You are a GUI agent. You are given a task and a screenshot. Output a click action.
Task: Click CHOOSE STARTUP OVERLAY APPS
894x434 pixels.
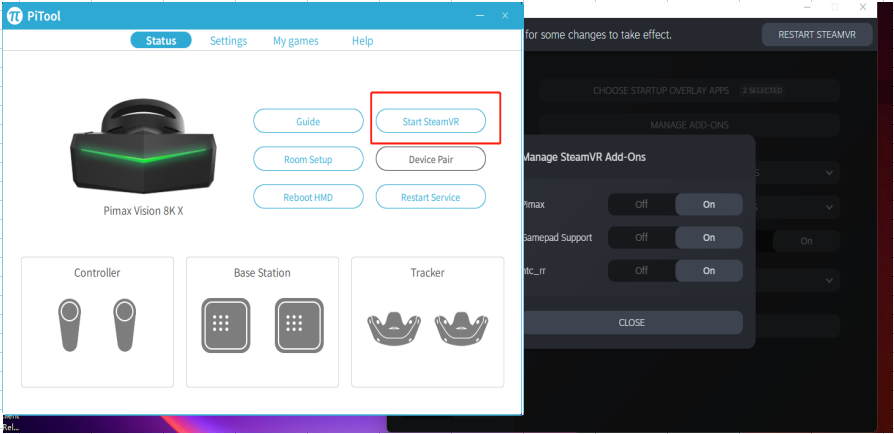coord(689,91)
